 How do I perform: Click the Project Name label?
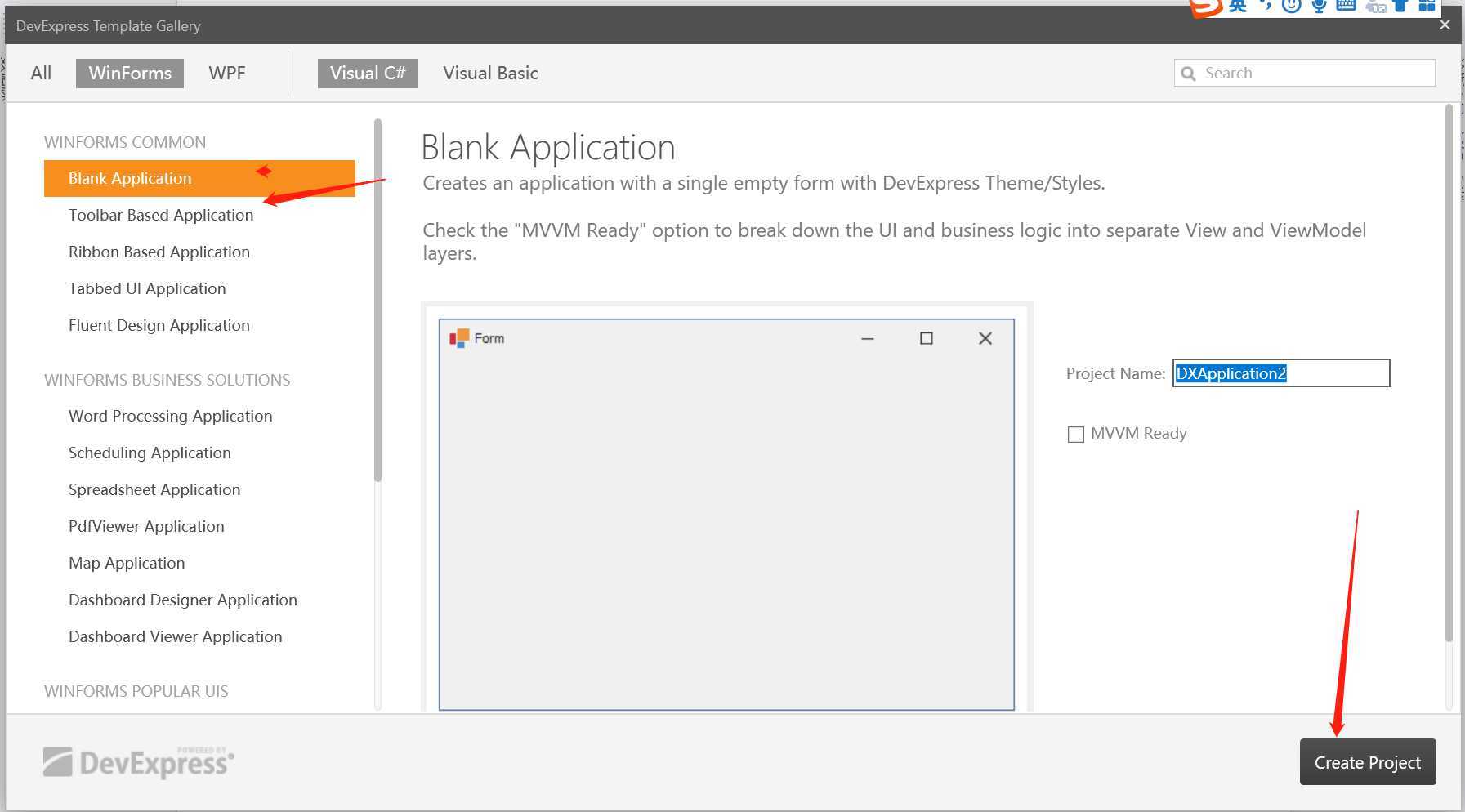(1115, 373)
